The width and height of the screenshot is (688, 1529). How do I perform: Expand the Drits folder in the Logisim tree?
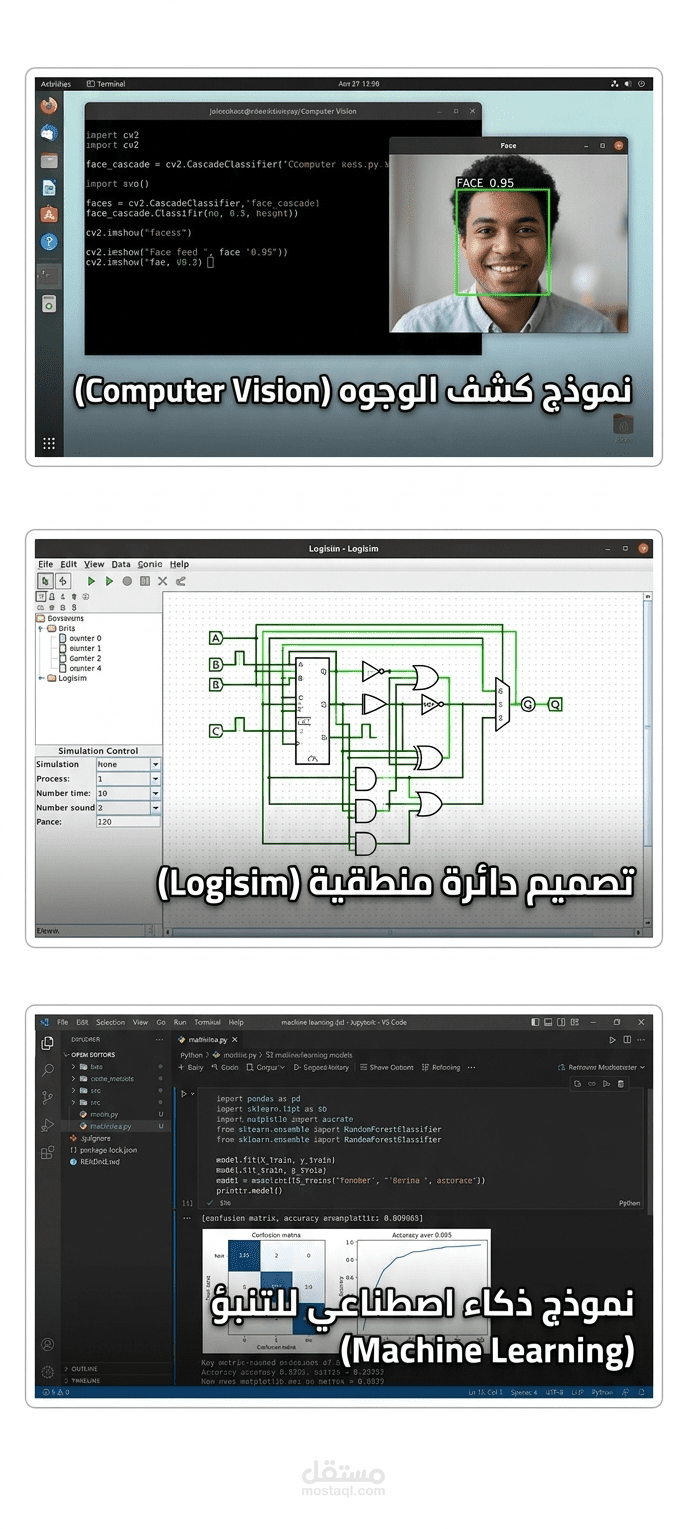(x=41, y=628)
